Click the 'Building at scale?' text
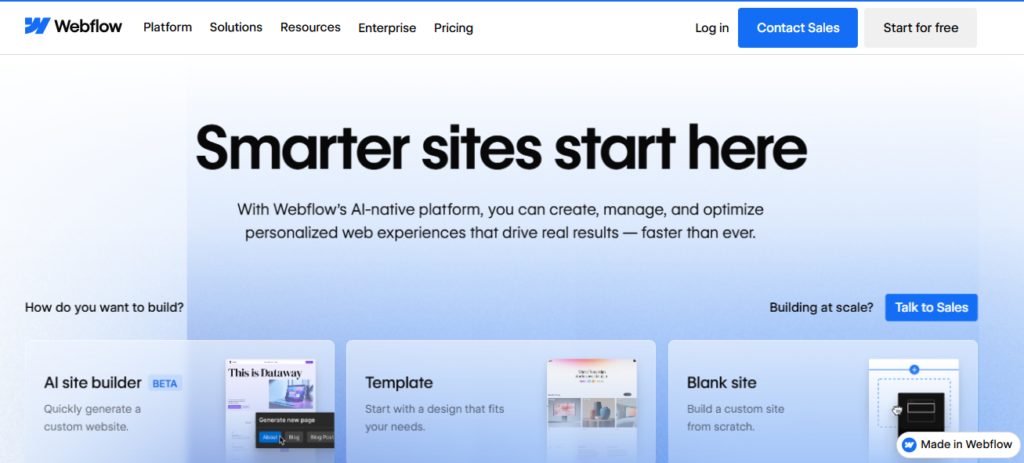 (821, 308)
